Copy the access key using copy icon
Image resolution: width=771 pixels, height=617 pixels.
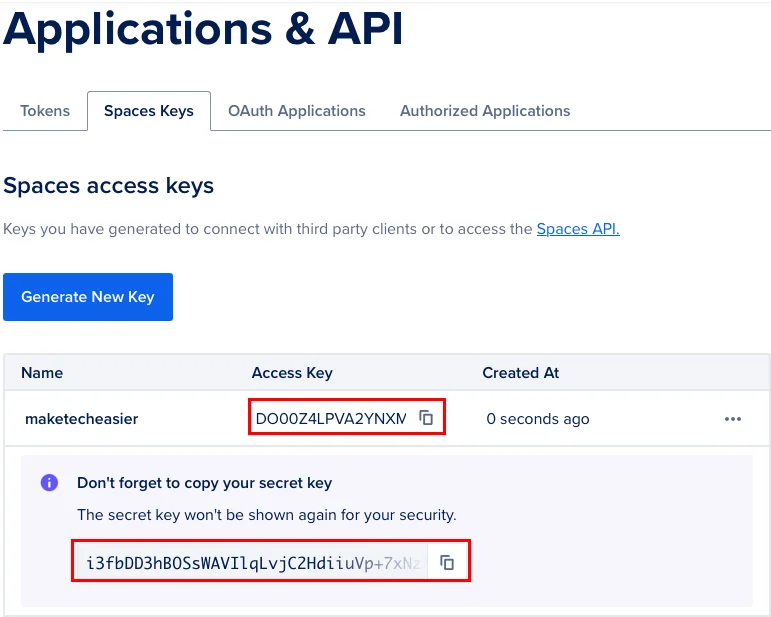(426, 418)
